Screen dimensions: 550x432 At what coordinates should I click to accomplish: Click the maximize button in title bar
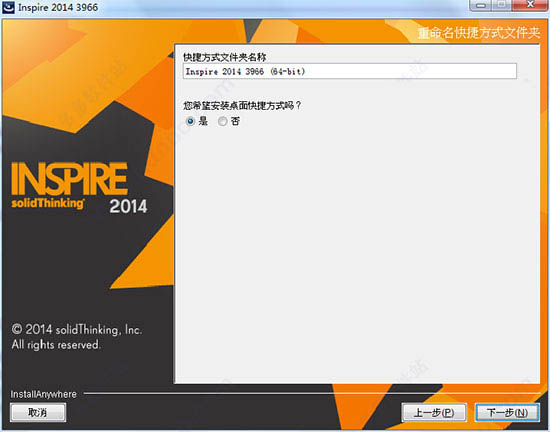tap(502, 5)
